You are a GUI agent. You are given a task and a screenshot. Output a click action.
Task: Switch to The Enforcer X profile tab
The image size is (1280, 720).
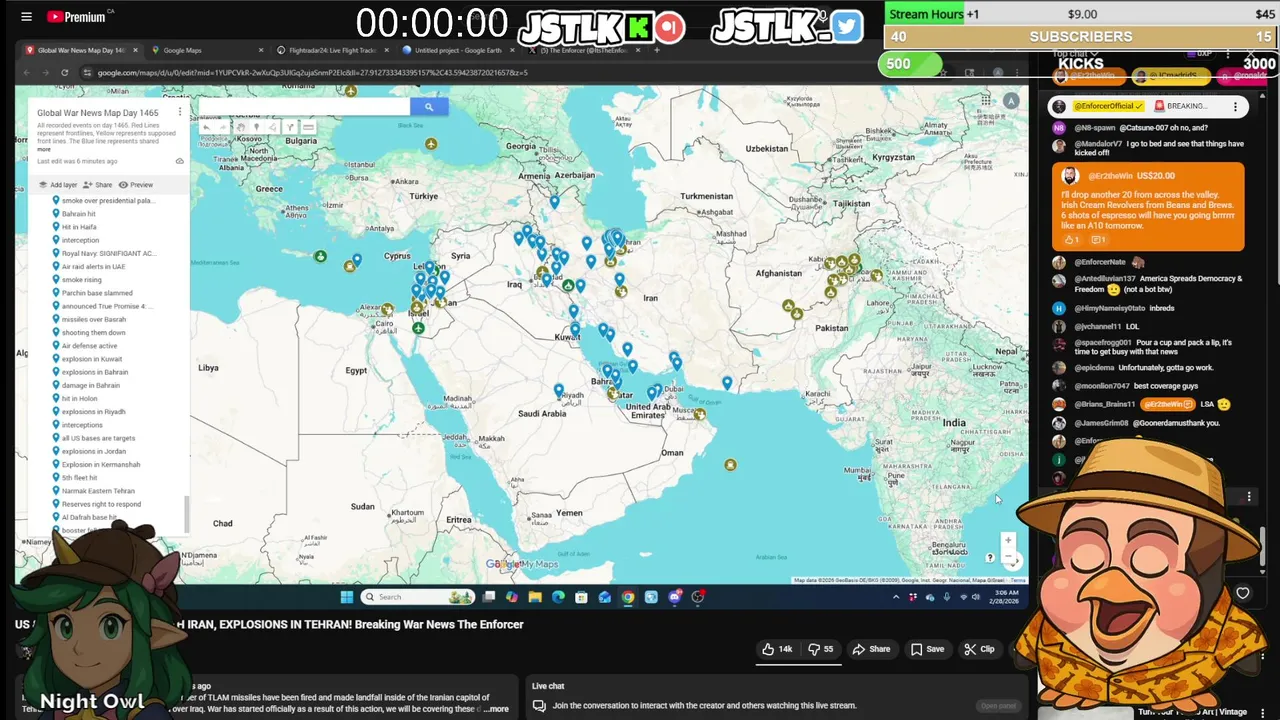(x=584, y=50)
